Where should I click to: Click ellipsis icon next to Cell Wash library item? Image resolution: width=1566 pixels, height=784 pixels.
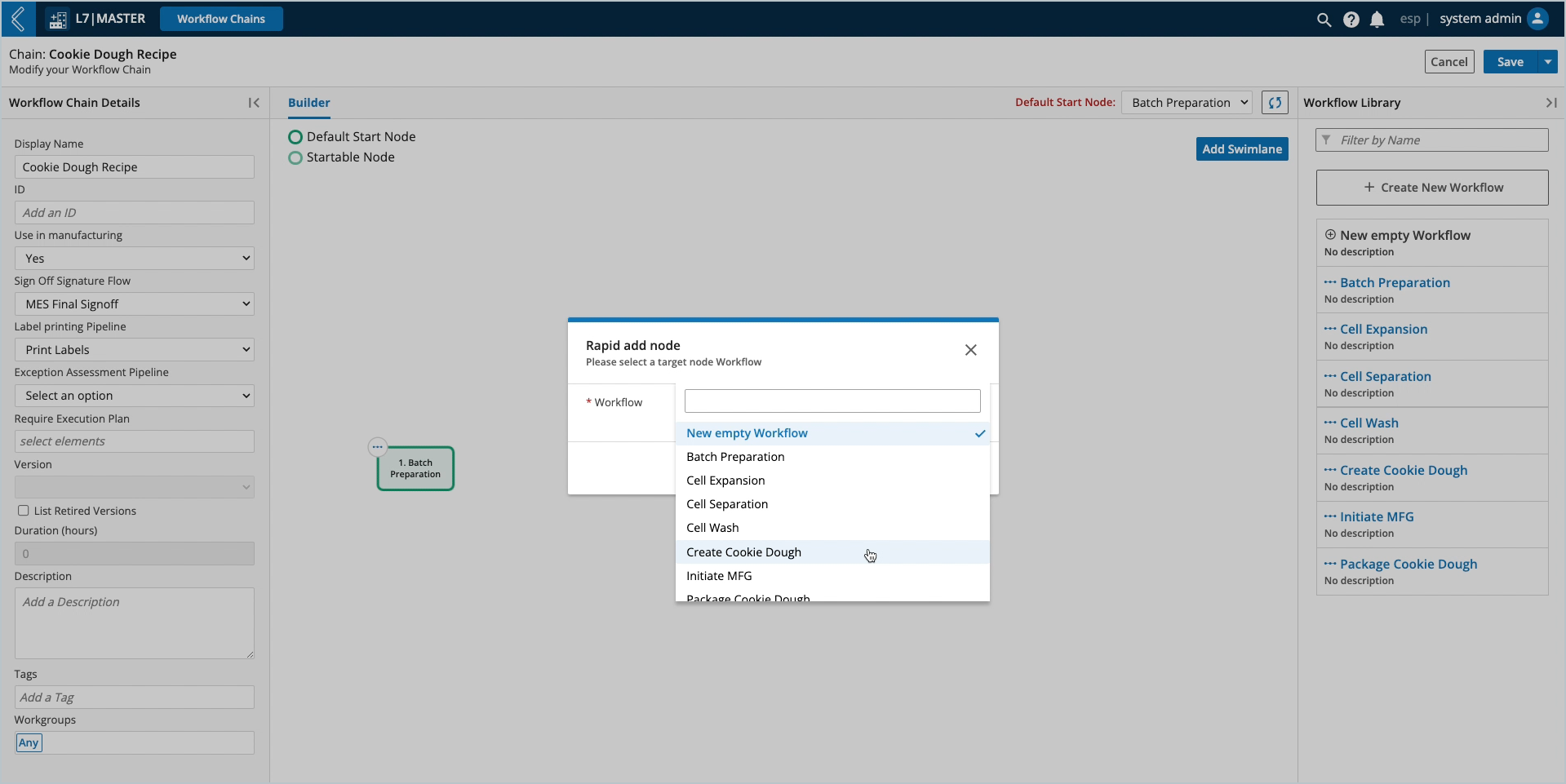[x=1330, y=423]
